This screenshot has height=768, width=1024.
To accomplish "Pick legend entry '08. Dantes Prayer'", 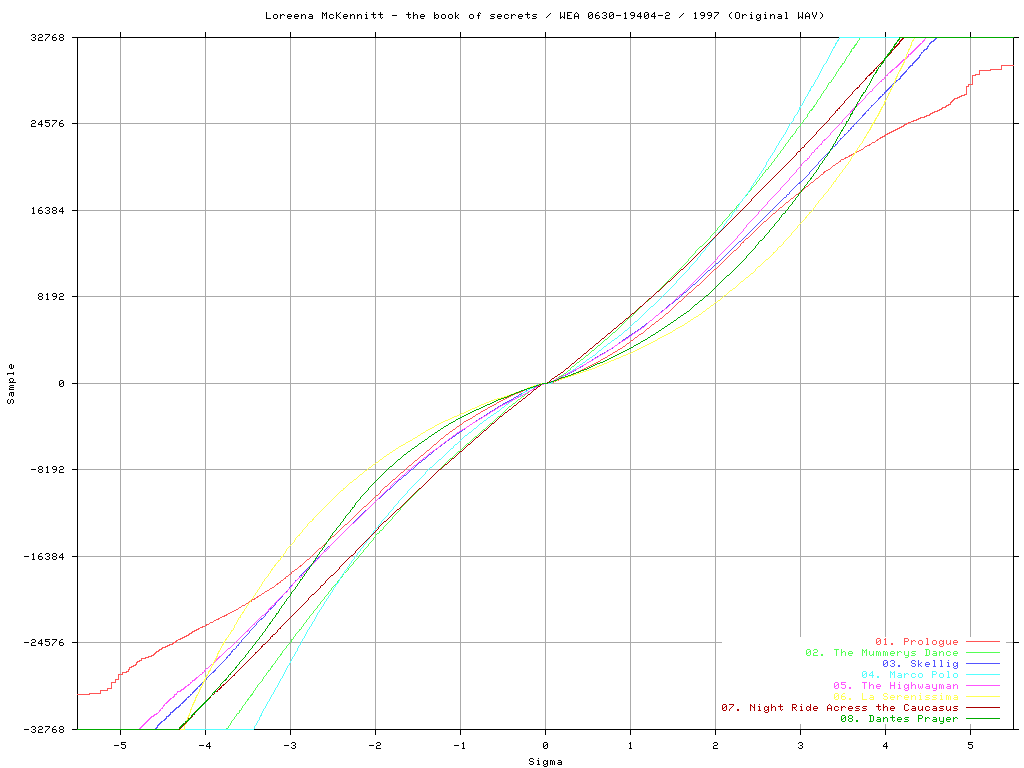I will point(899,719).
